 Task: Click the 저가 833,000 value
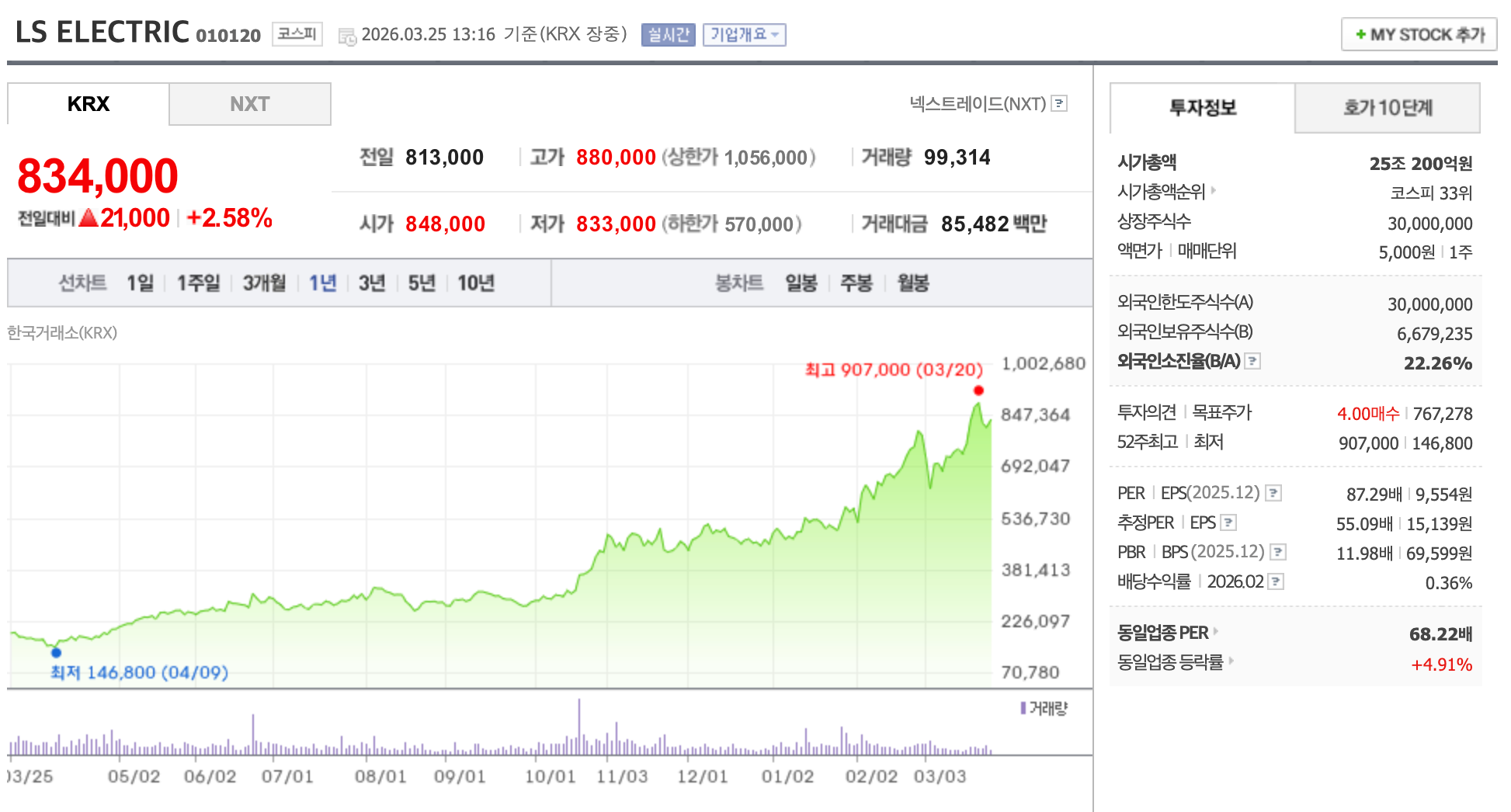[616, 224]
